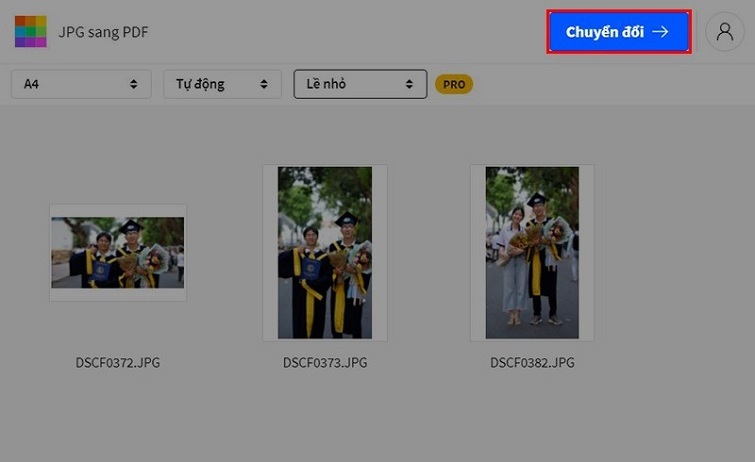Click the colorful Smallpdf logo icon

point(30,31)
